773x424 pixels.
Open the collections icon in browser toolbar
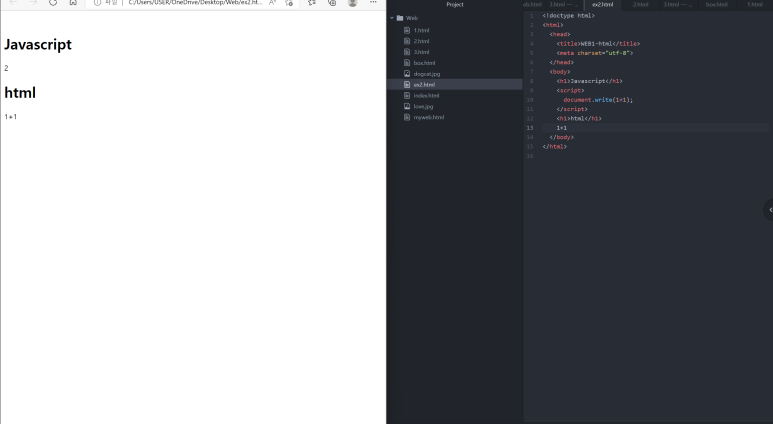coord(332,3)
